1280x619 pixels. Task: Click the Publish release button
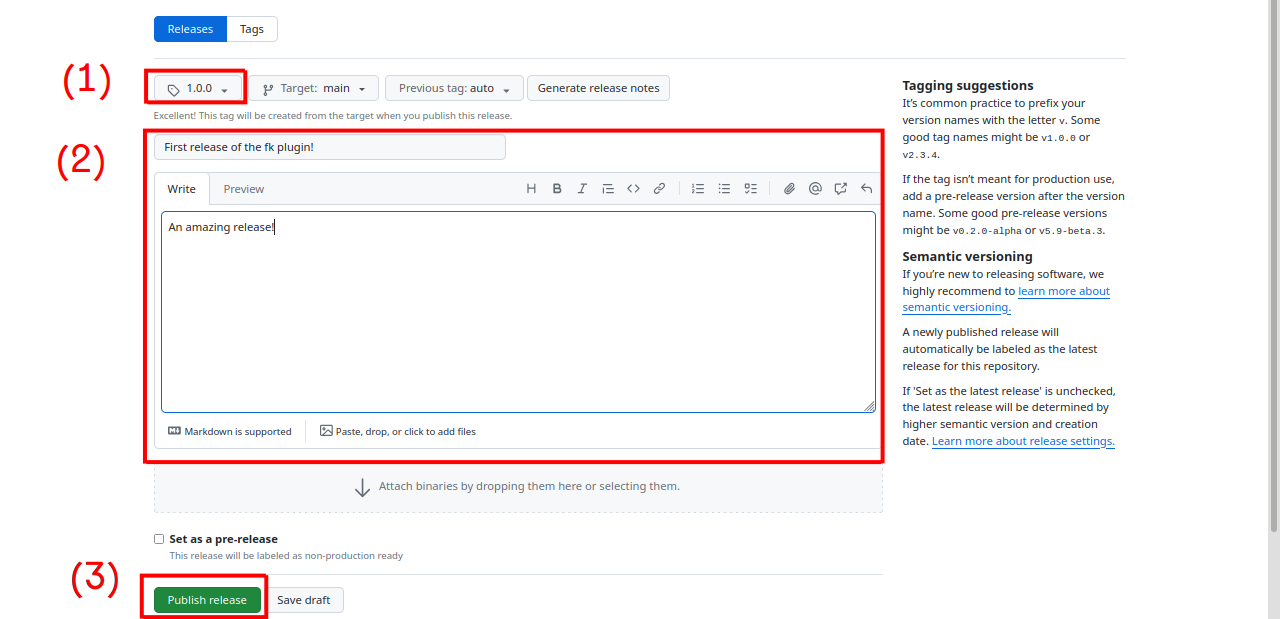[207, 600]
